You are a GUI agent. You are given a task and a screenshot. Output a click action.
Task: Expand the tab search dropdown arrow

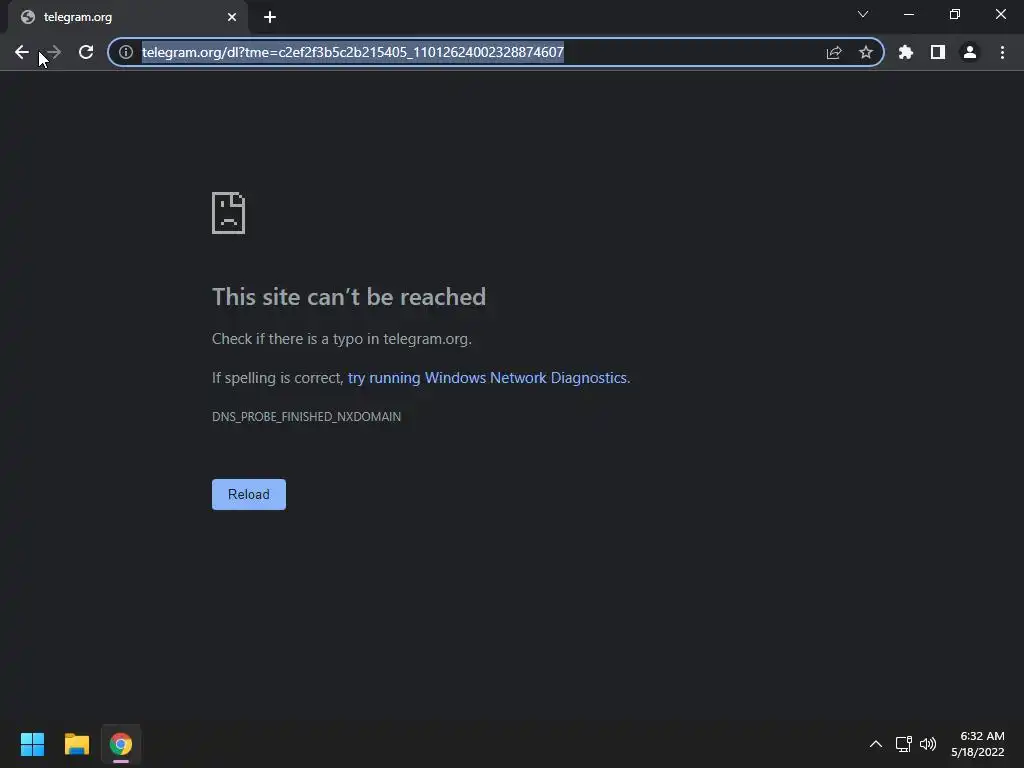863,14
